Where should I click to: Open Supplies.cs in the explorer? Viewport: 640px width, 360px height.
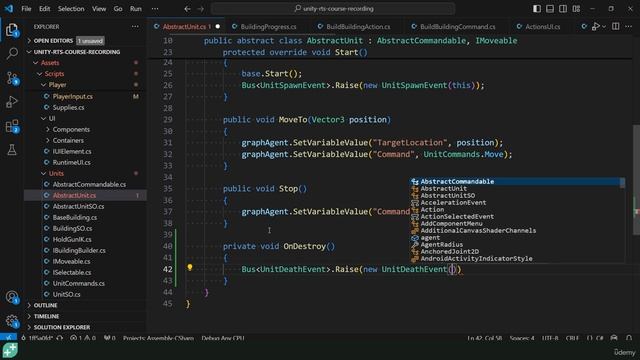[69, 107]
